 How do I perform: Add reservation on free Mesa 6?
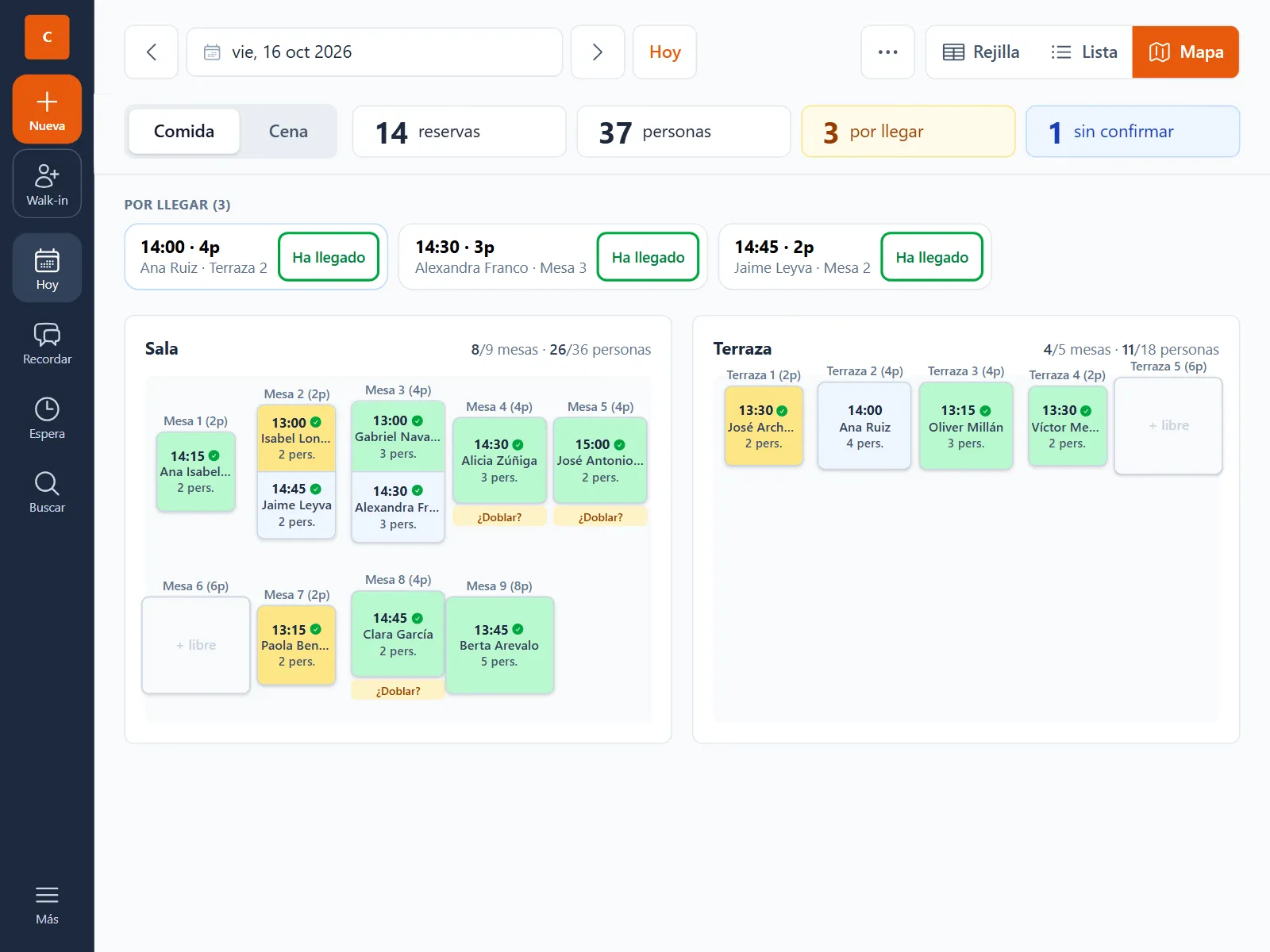196,645
